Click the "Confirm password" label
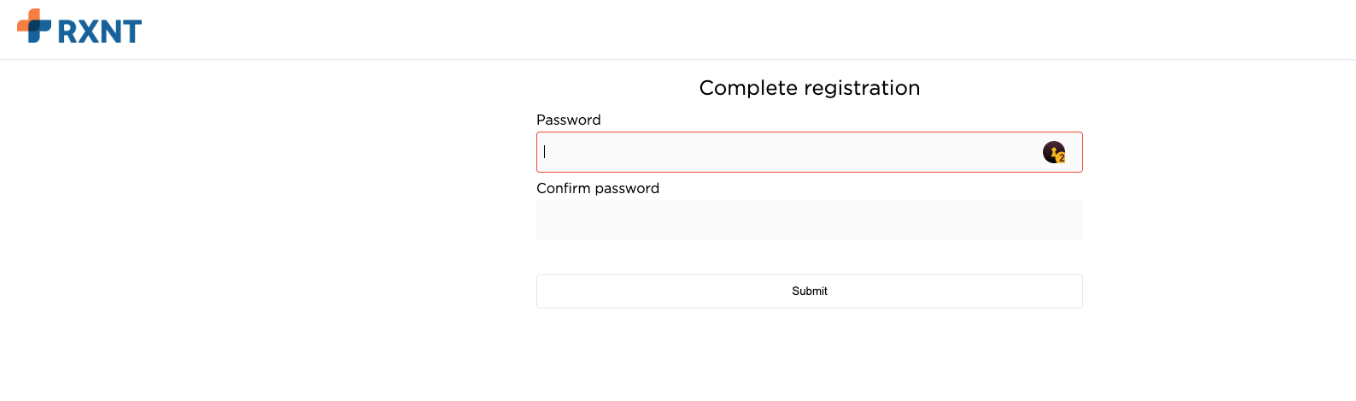The width and height of the screenshot is (1356, 401). pyautogui.click(x=597, y=188)
